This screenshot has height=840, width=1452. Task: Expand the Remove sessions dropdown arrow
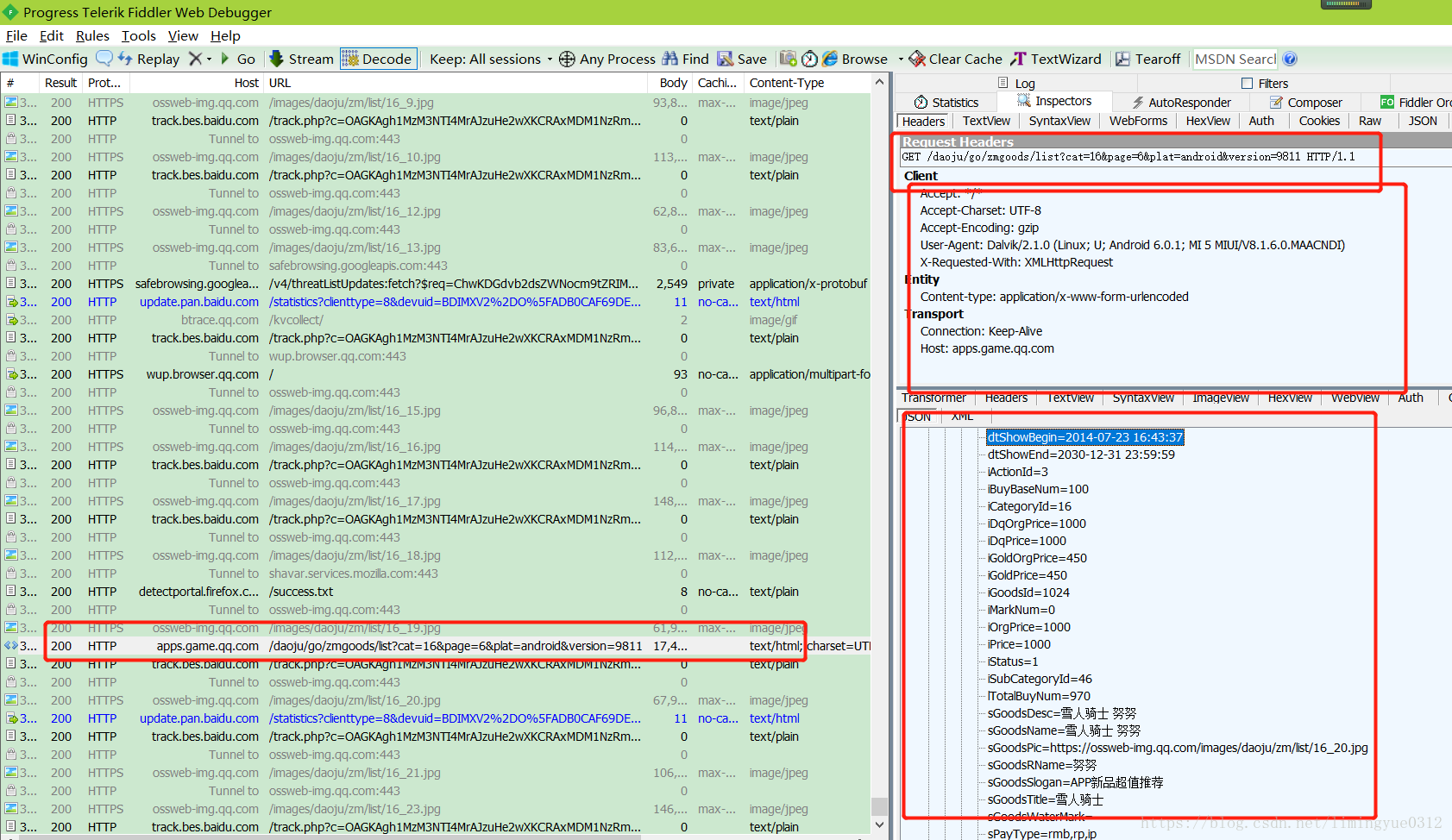point(209,59)
